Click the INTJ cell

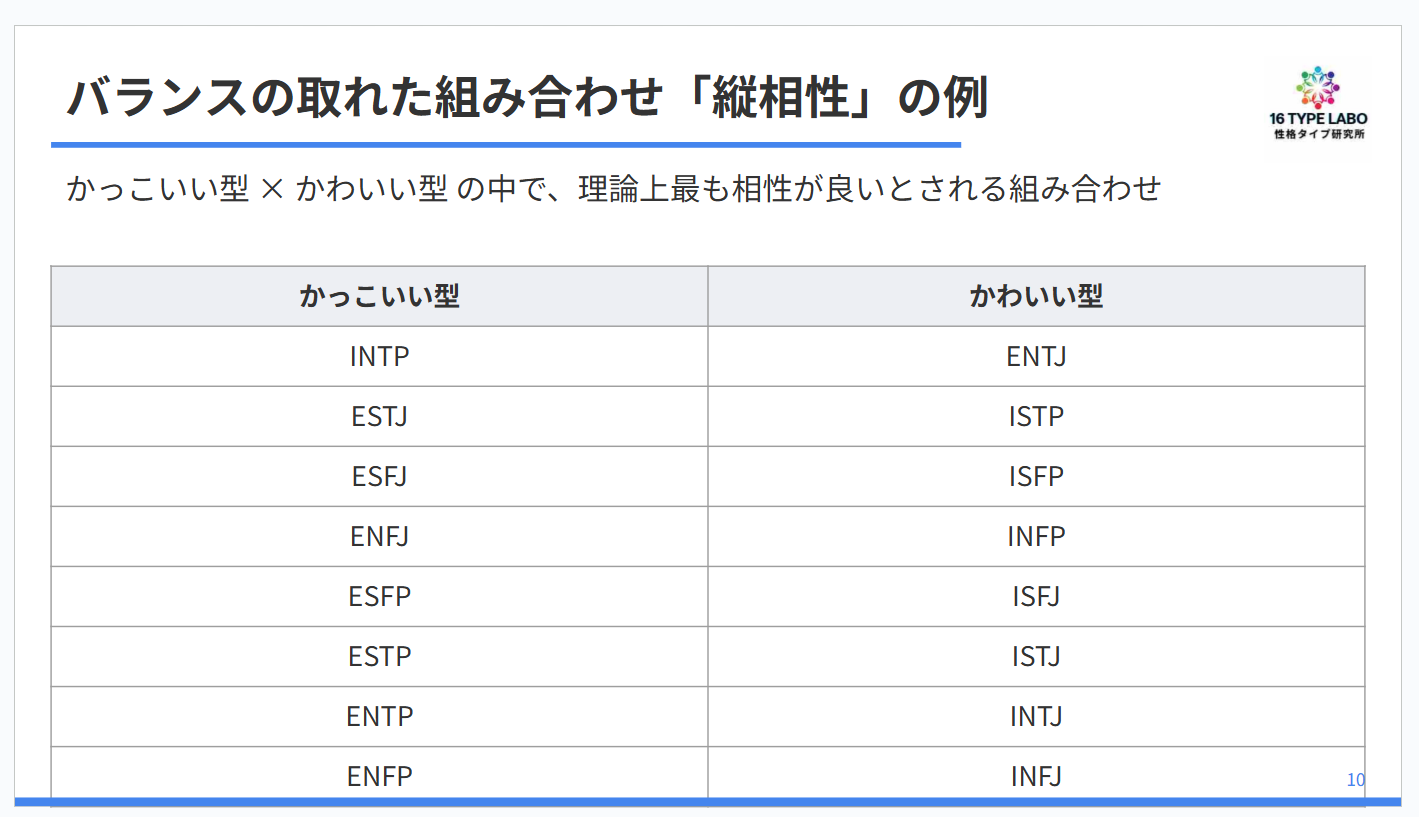point(1036,716)
